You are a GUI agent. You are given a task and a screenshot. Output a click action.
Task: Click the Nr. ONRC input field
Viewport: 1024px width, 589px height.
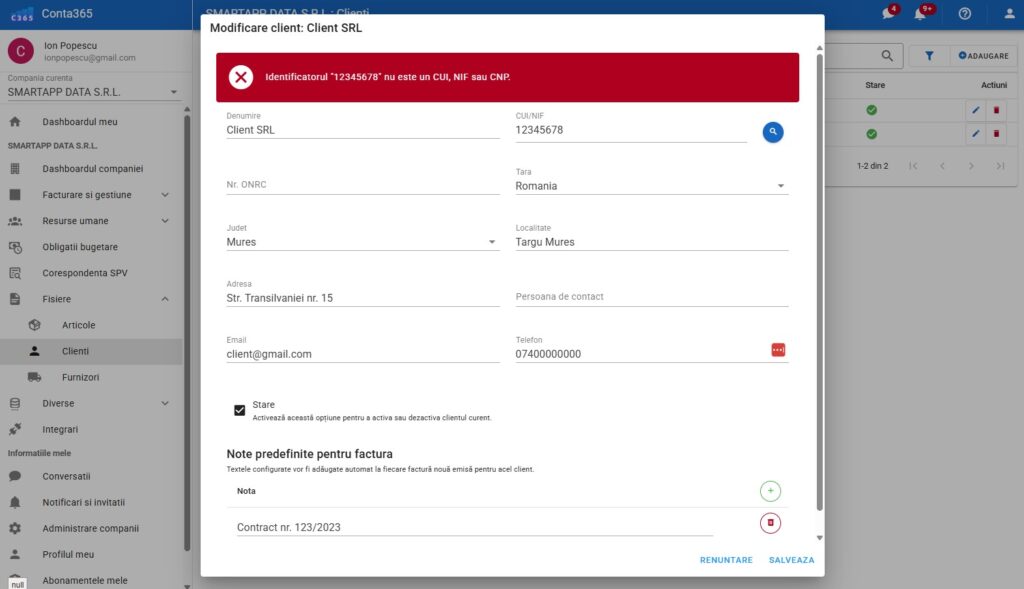(x=362, y=185)
